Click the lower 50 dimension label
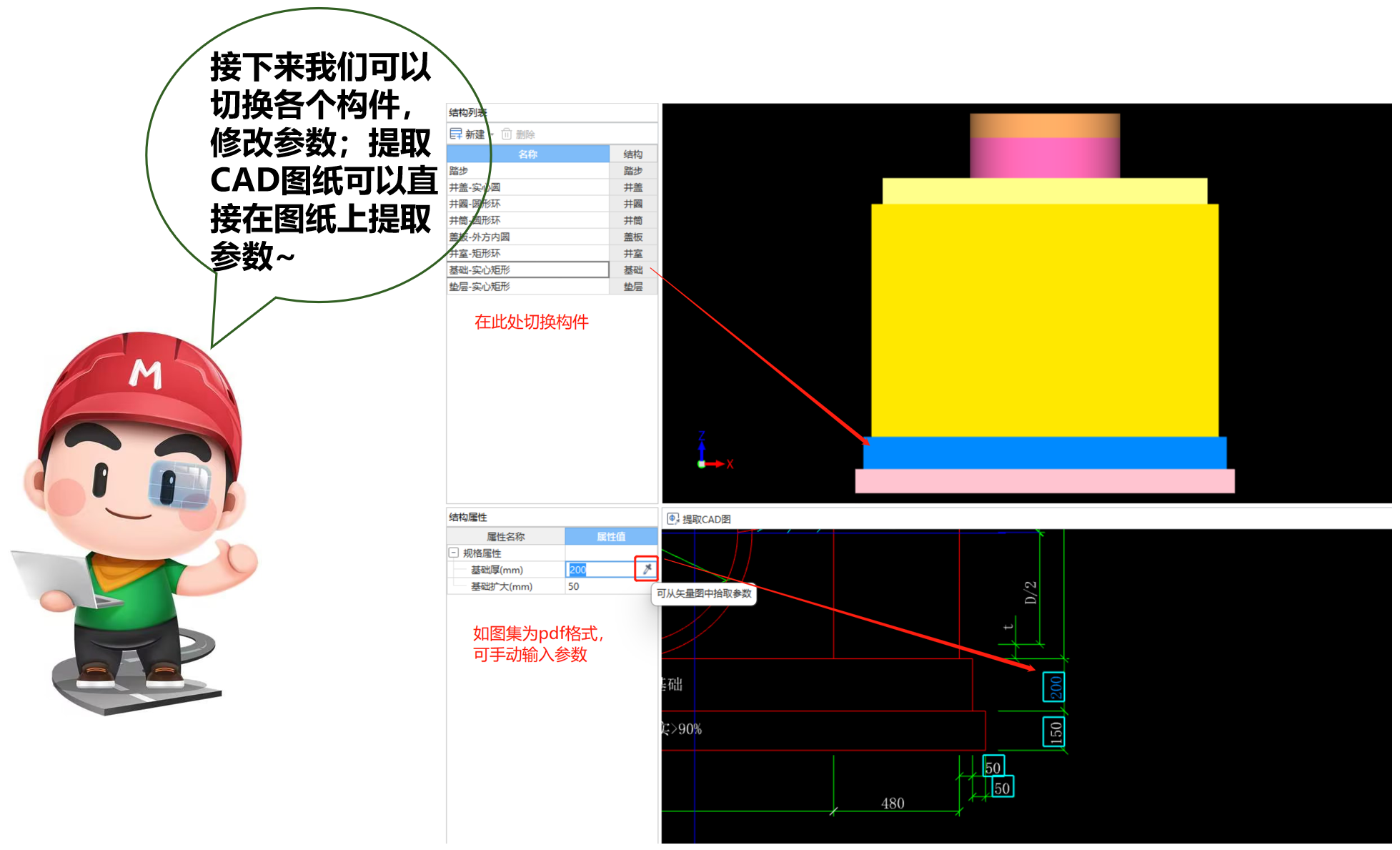The image size is (1400, 850). pos(1003,788)
